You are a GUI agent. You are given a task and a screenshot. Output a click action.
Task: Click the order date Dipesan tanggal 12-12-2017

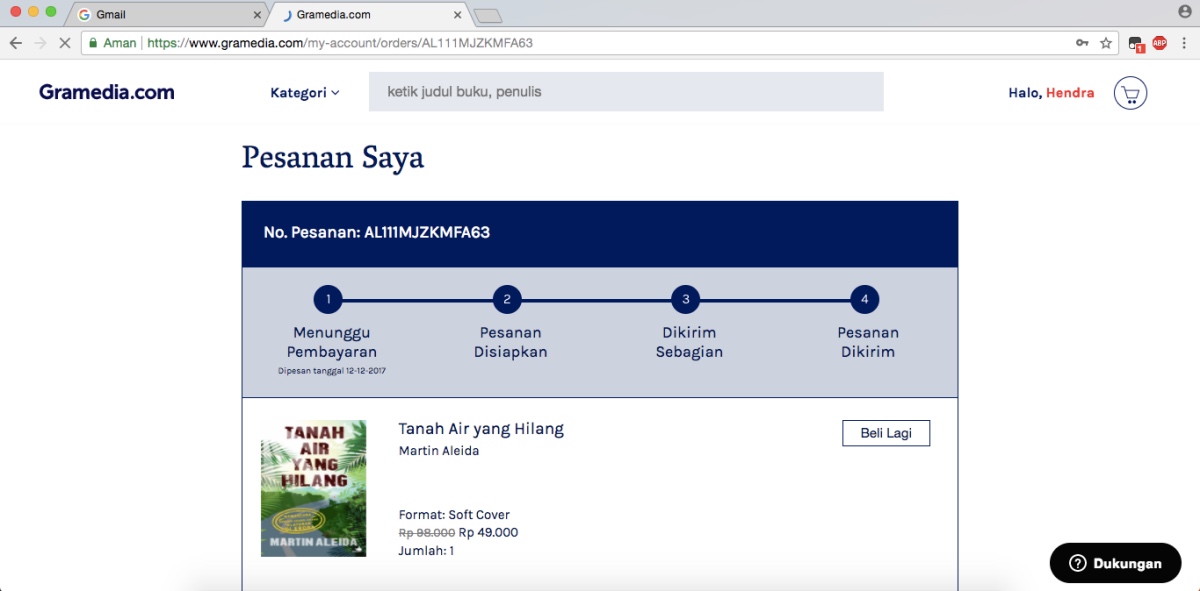point(332,371)
